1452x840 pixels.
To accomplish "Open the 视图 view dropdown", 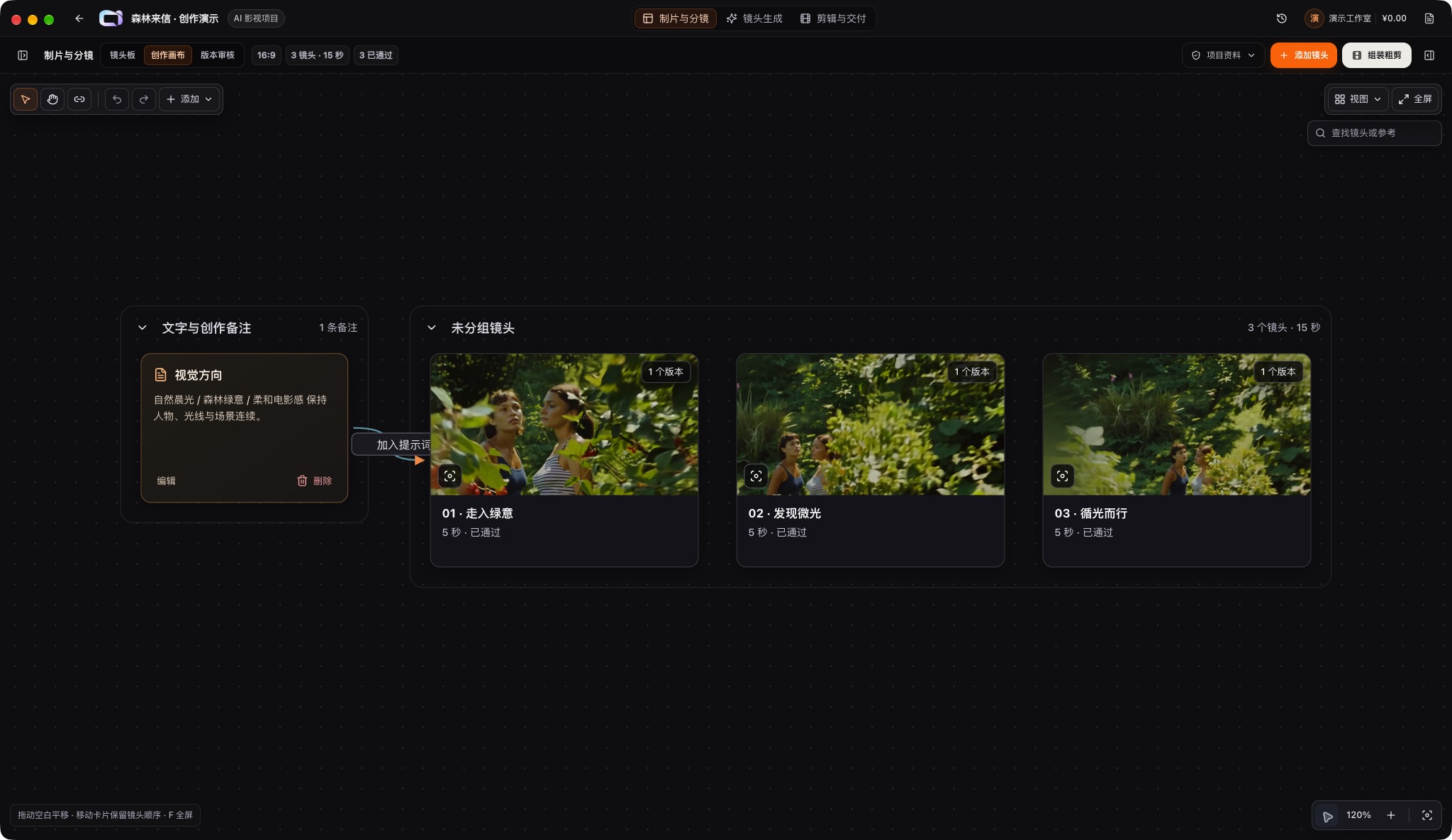I will pyautogui.click(x=1358, y=99).
